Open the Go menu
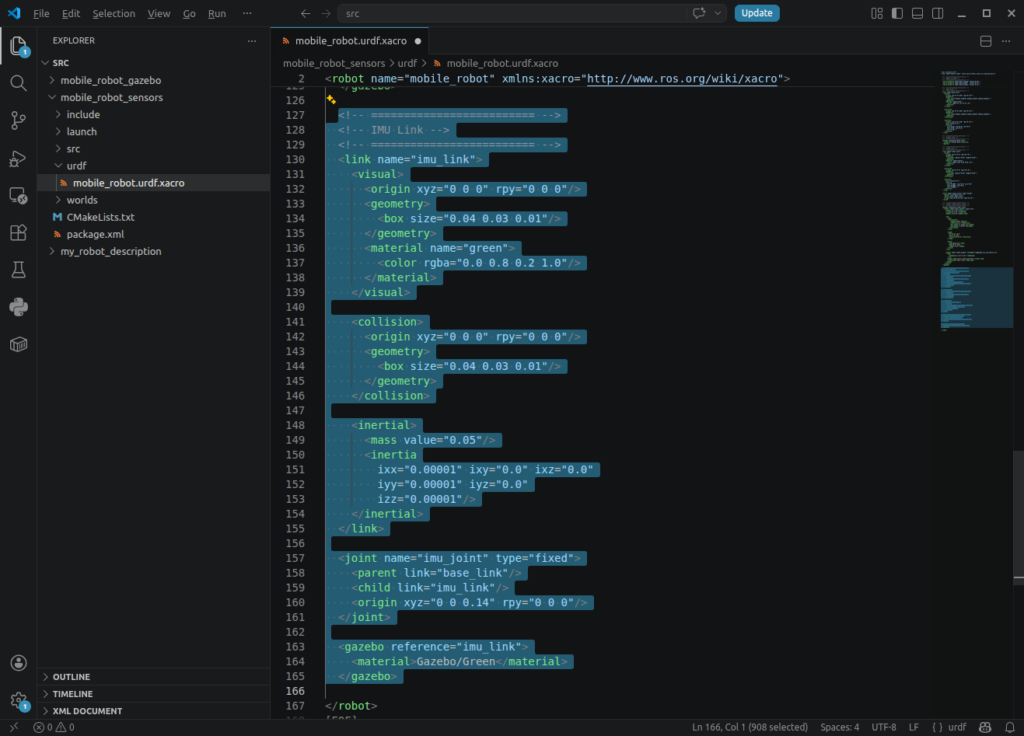 click(189, 13)
